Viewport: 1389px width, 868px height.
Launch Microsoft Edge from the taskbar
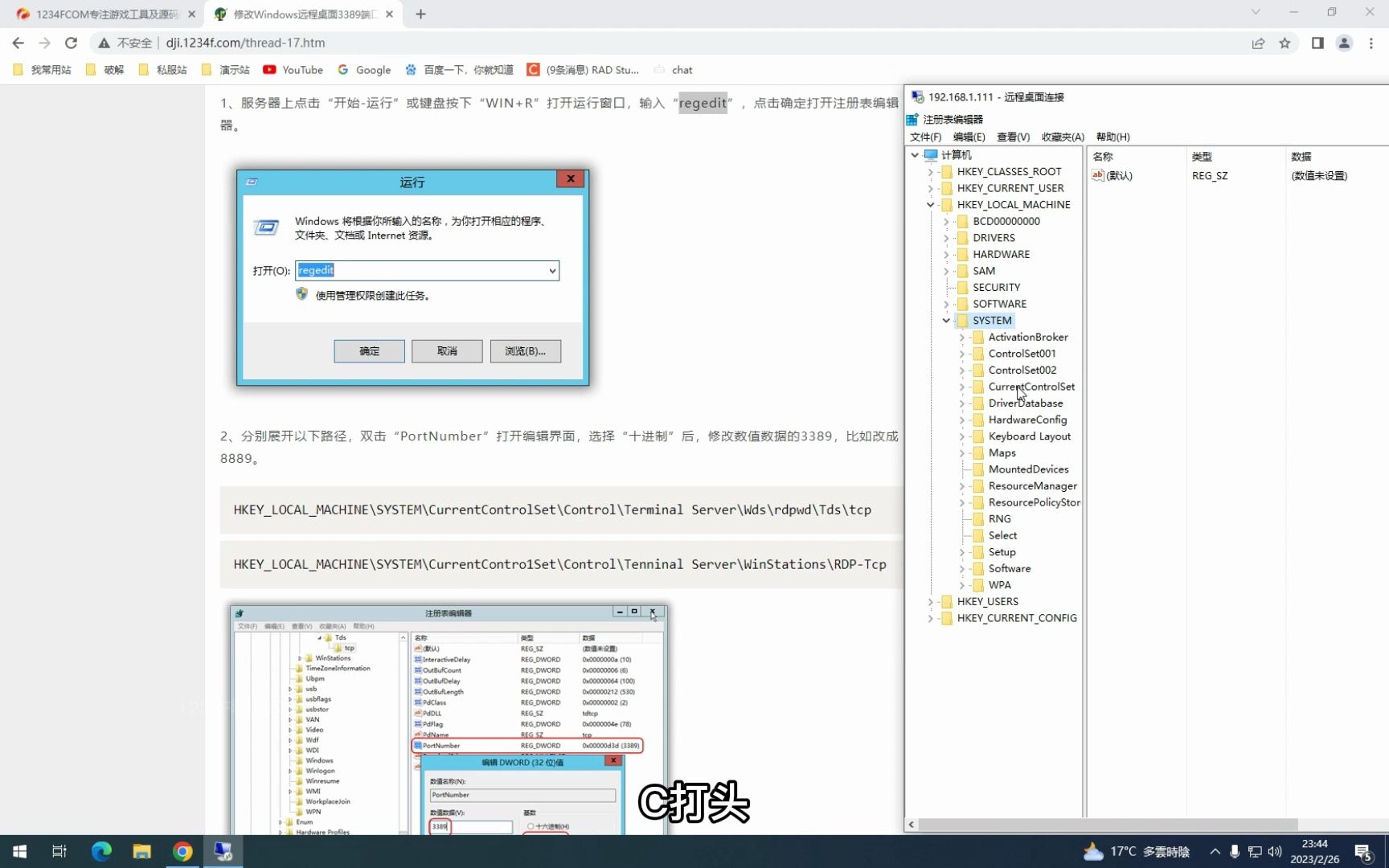pyautogui.click(x=101, y=851)
